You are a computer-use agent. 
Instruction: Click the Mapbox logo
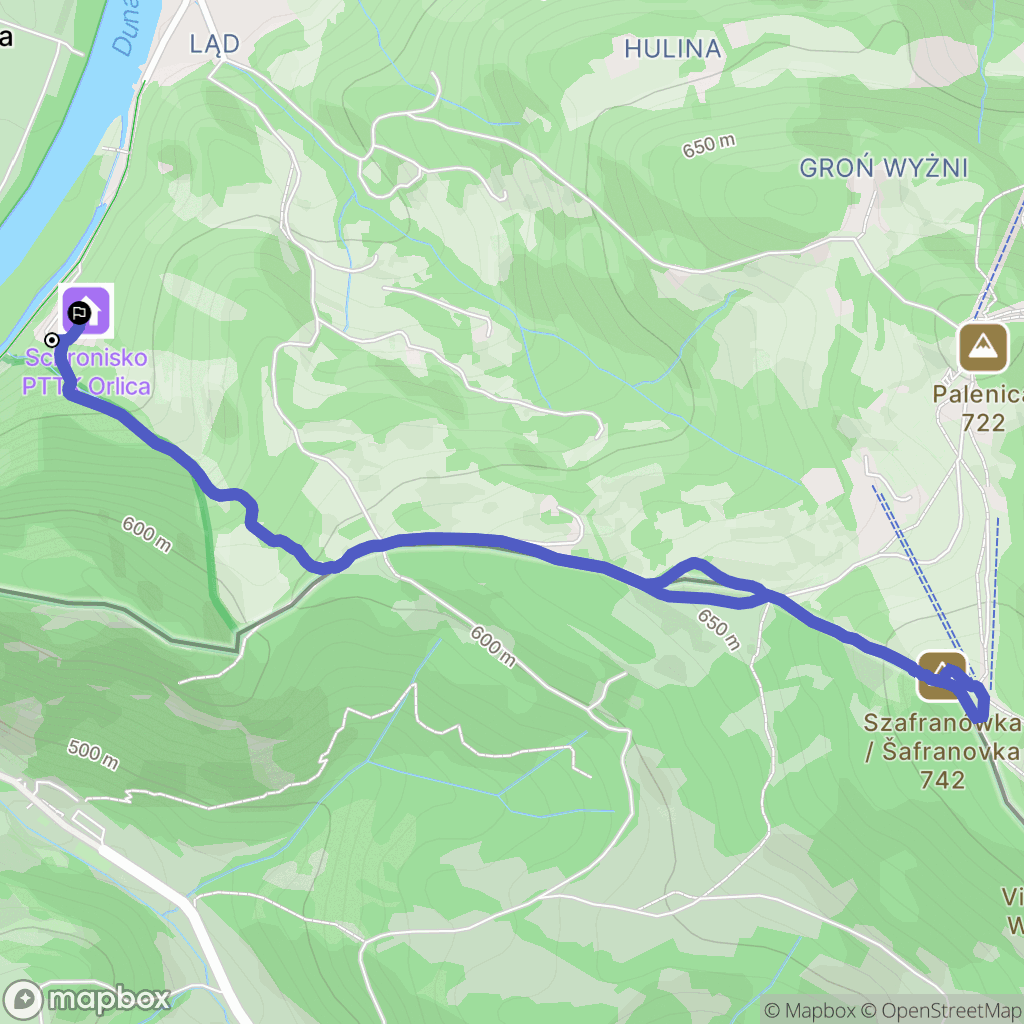point(87,999)
